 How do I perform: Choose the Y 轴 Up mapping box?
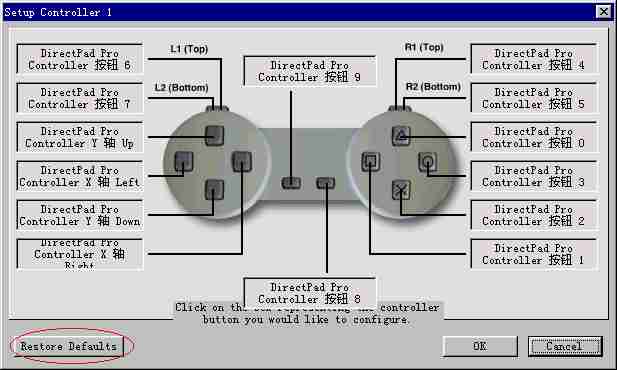[79, 137]
